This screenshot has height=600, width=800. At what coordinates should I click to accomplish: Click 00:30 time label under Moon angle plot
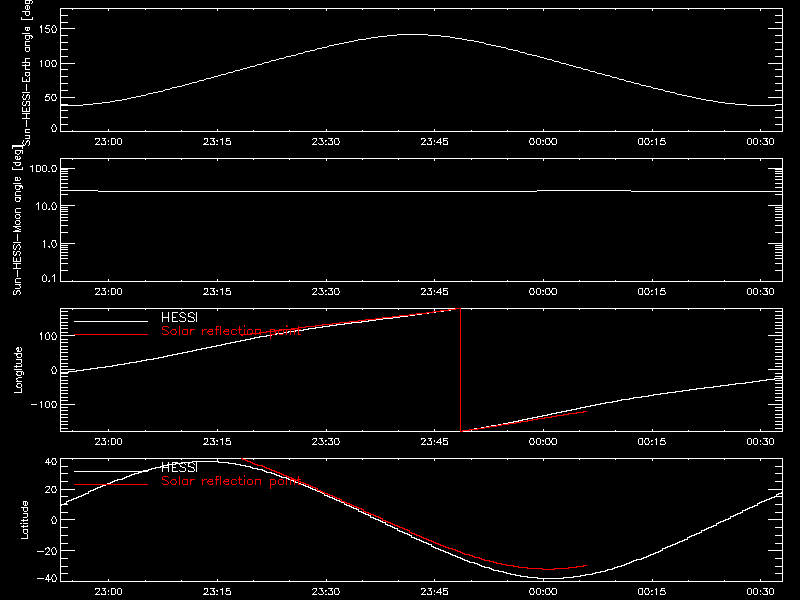[760, 292]
